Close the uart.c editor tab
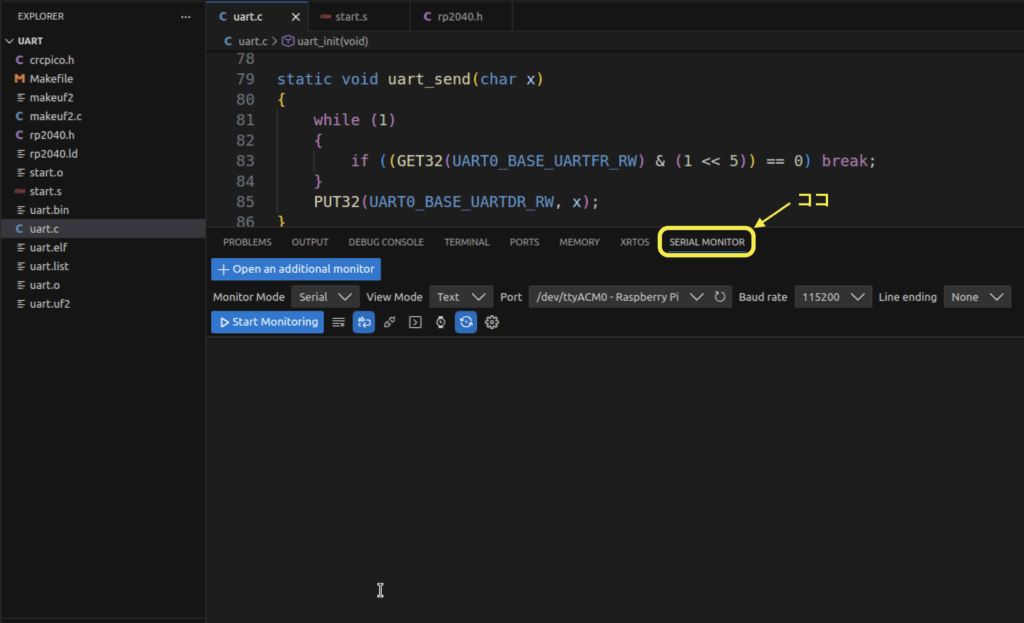 (295, 17)
